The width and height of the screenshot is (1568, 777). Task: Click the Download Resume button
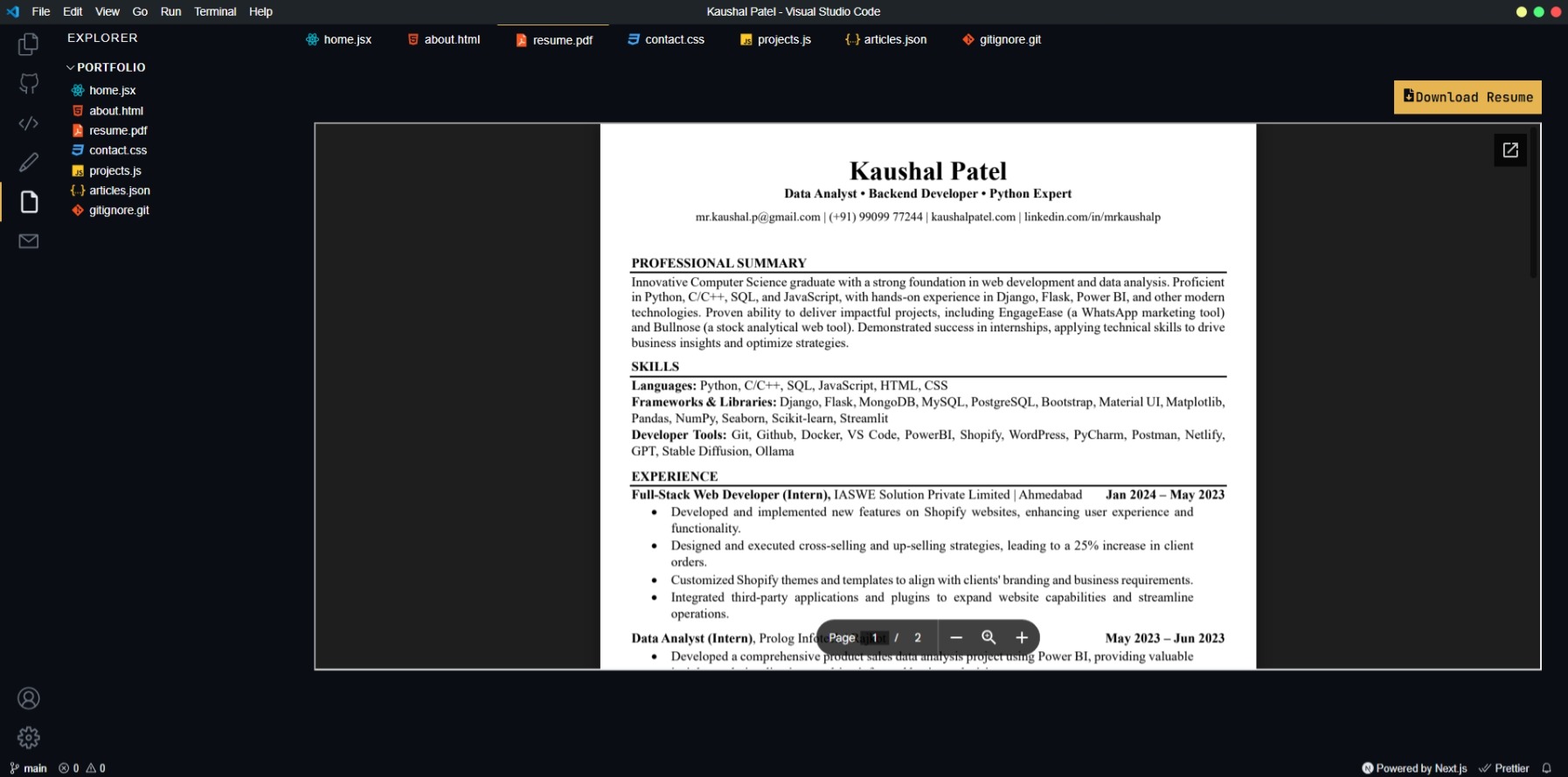(x=1467, y=97)
